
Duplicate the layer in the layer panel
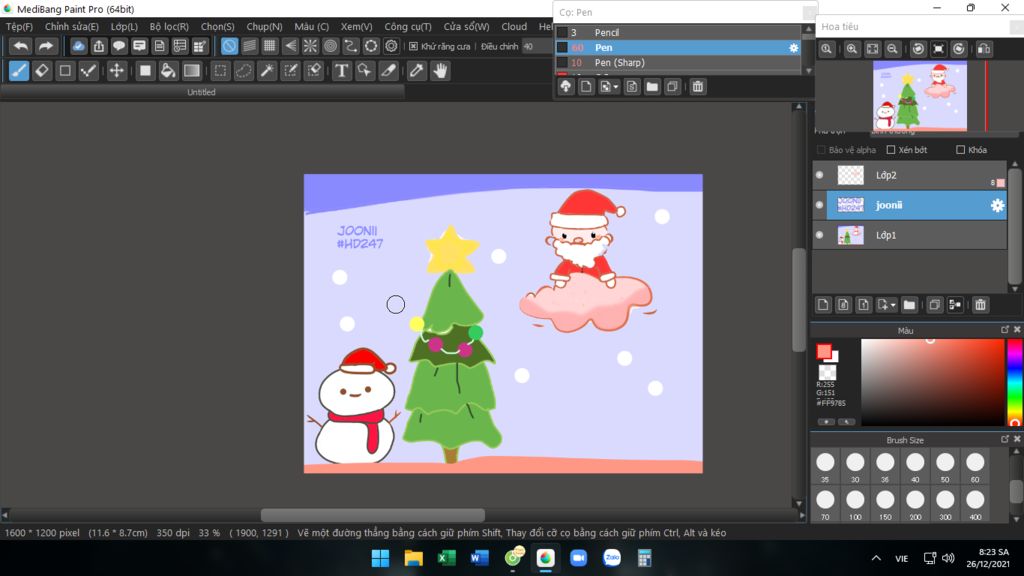coord(935,305)
